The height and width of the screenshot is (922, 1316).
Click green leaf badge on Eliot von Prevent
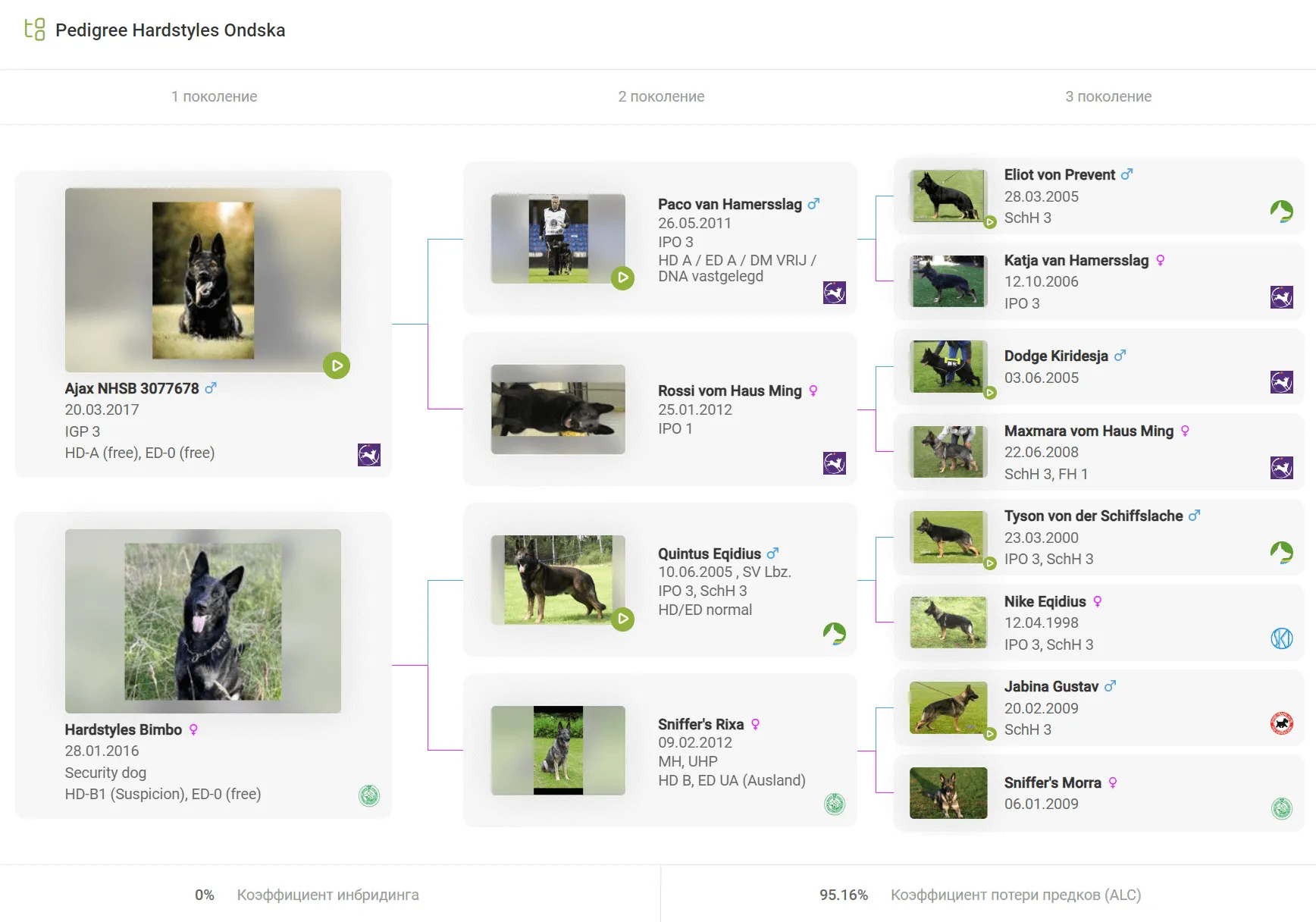pos(1281,212)
